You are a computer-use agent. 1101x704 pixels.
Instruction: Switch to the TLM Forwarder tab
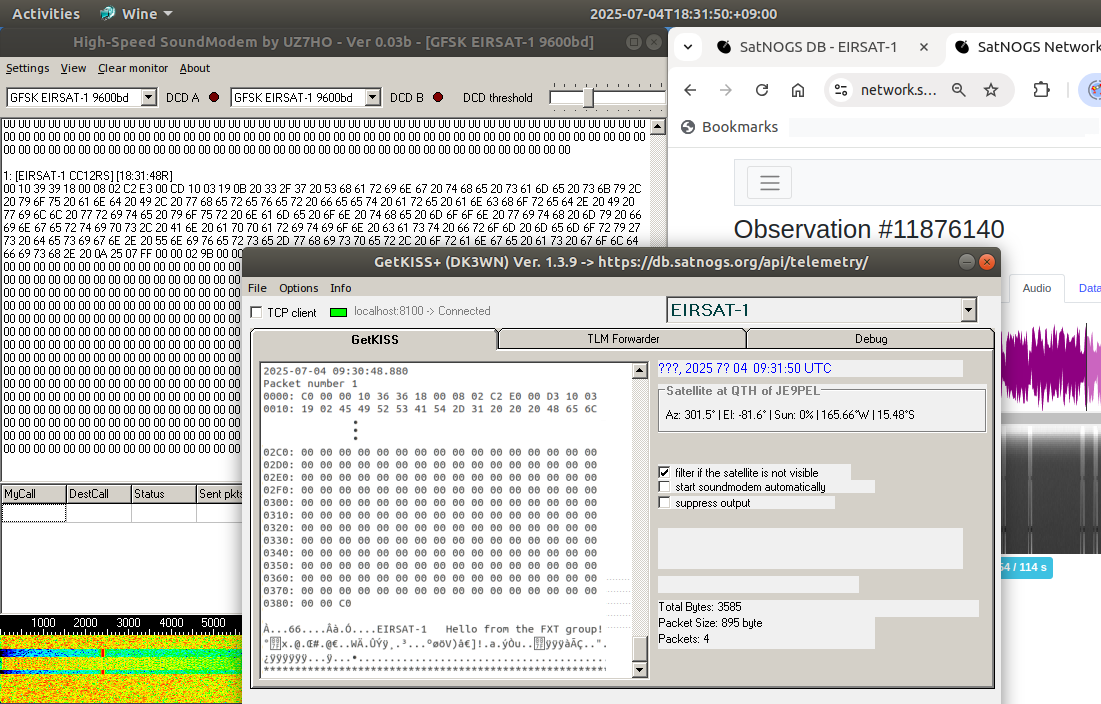point(622,339)
